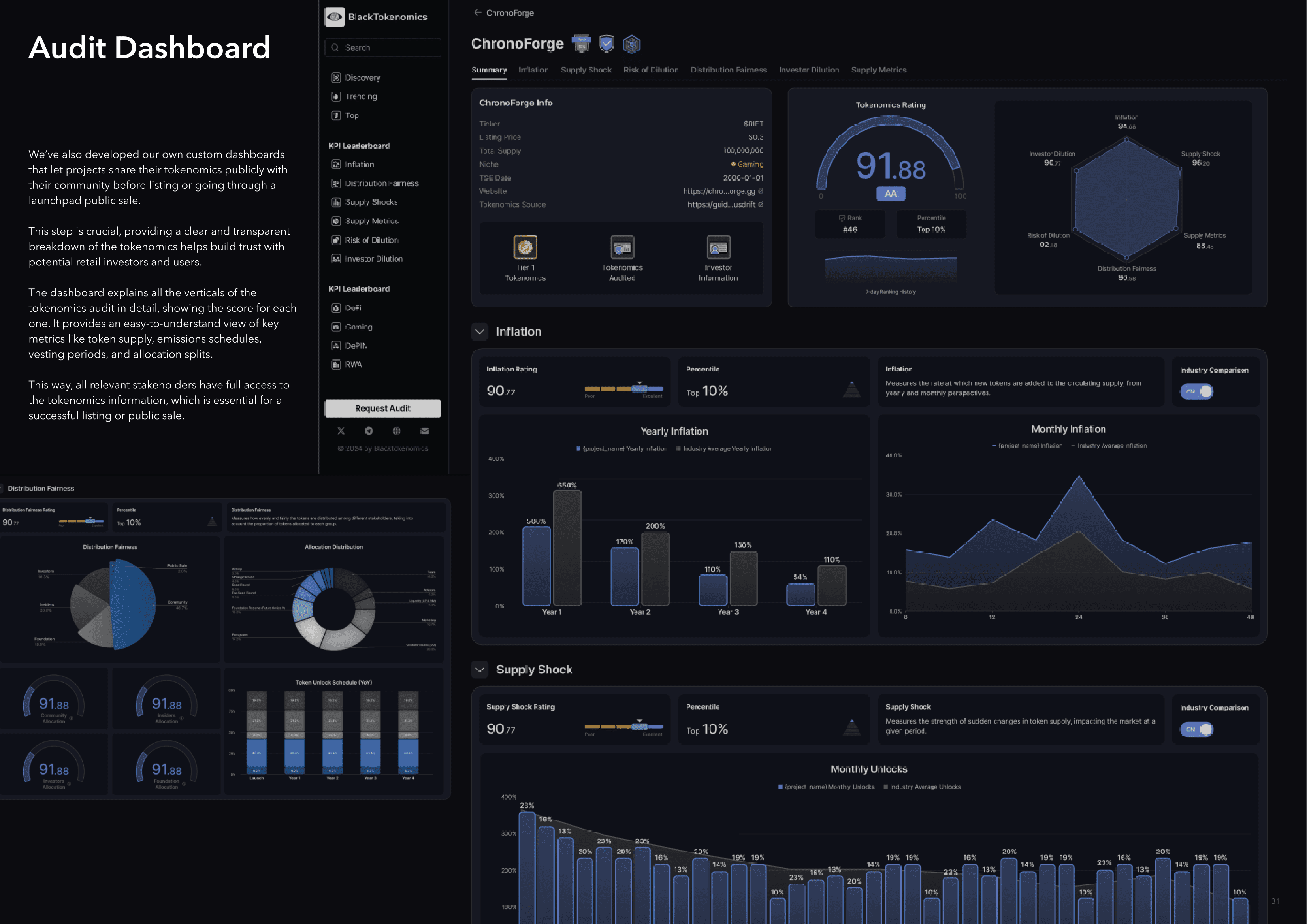Image resolution: width=1307 pixels, height=924 pixels.
Task: Click the Search input field
Action: coord(382,47)
